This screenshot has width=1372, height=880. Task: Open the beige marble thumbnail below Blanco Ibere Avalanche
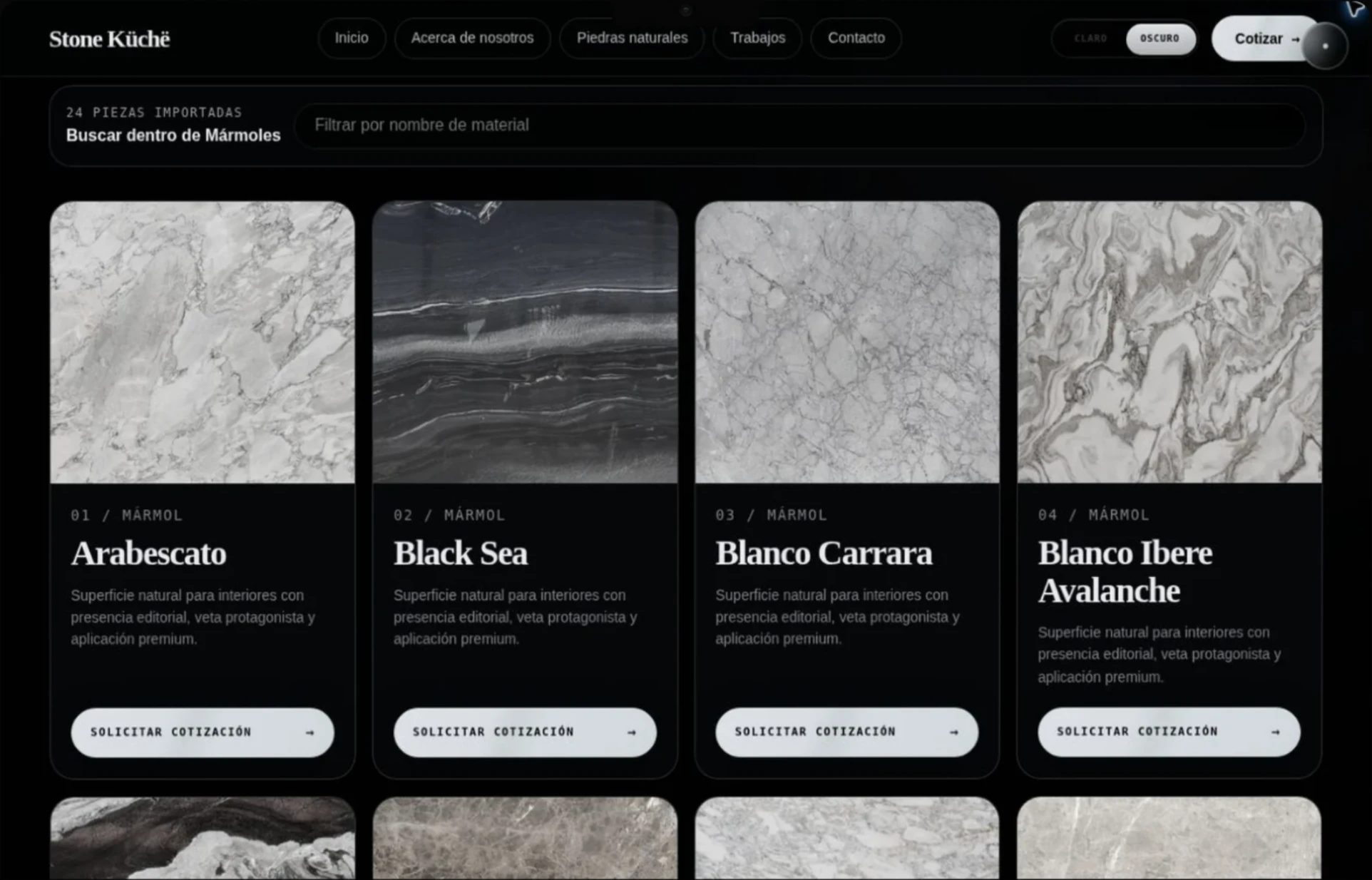tap(1169, 839)
